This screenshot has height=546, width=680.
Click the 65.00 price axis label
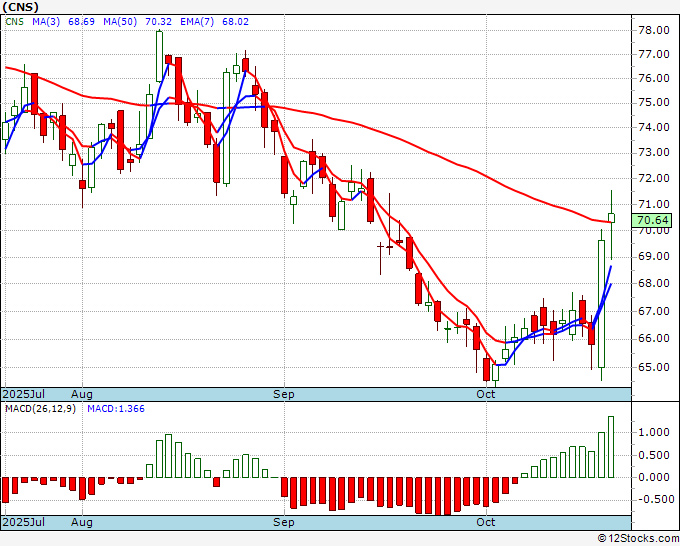pos(654,367)
